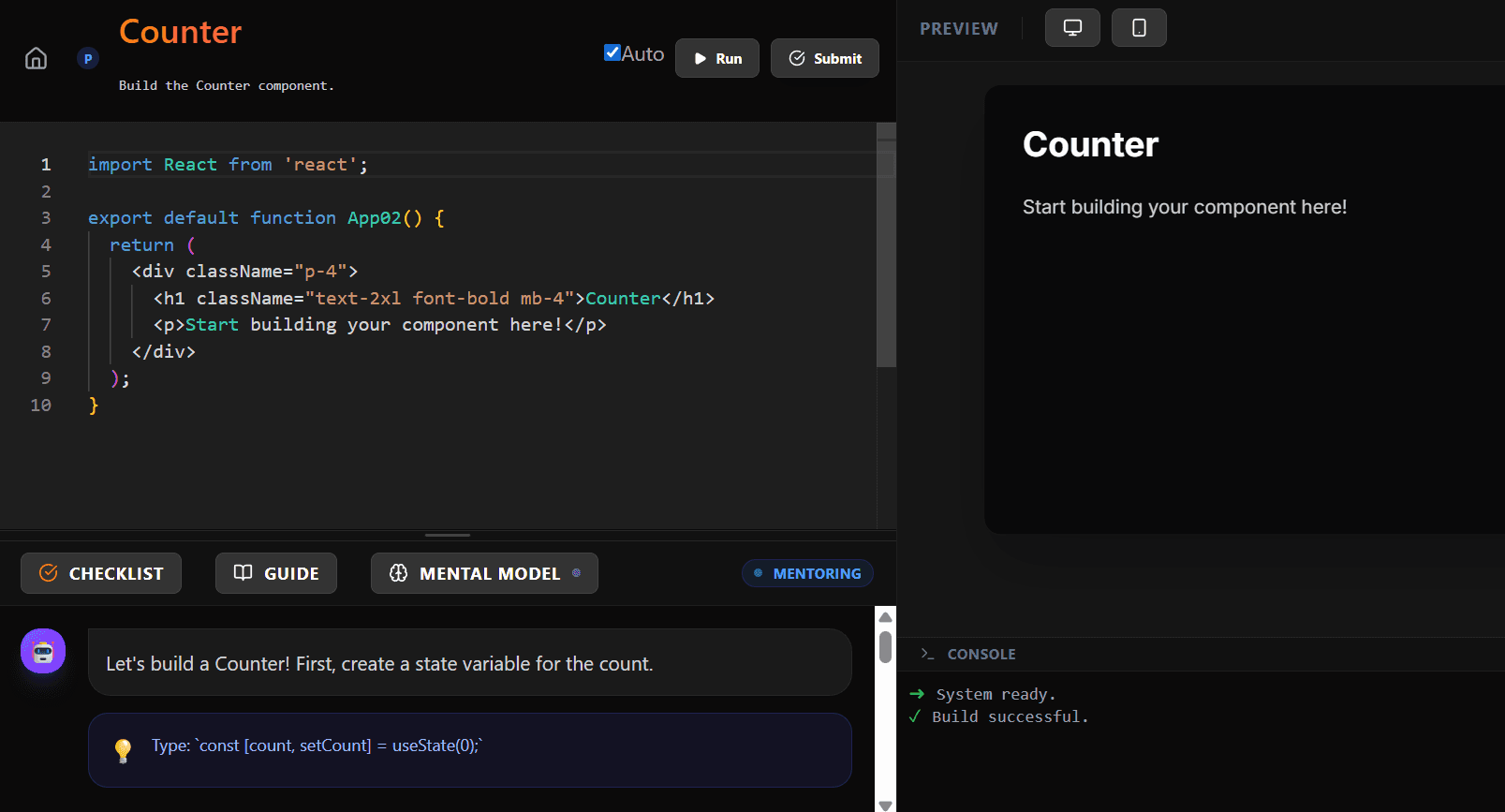Screen dimensions: 1505x812
Task: Place cursor on line 1 import statement
Action: point(228,165)
